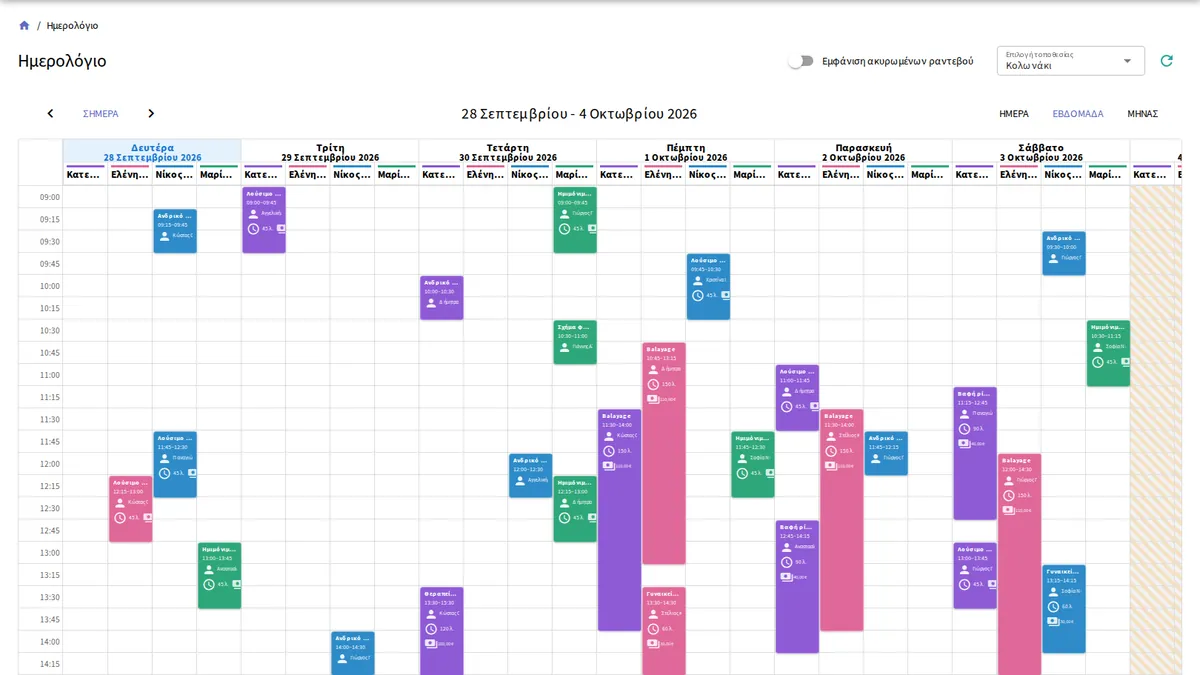The width and height of the screenshot is (1200, 675).
Task: Open Τρίτη 29 Σεπτεμβρίου 2026 day header
Action: (330, 152)
